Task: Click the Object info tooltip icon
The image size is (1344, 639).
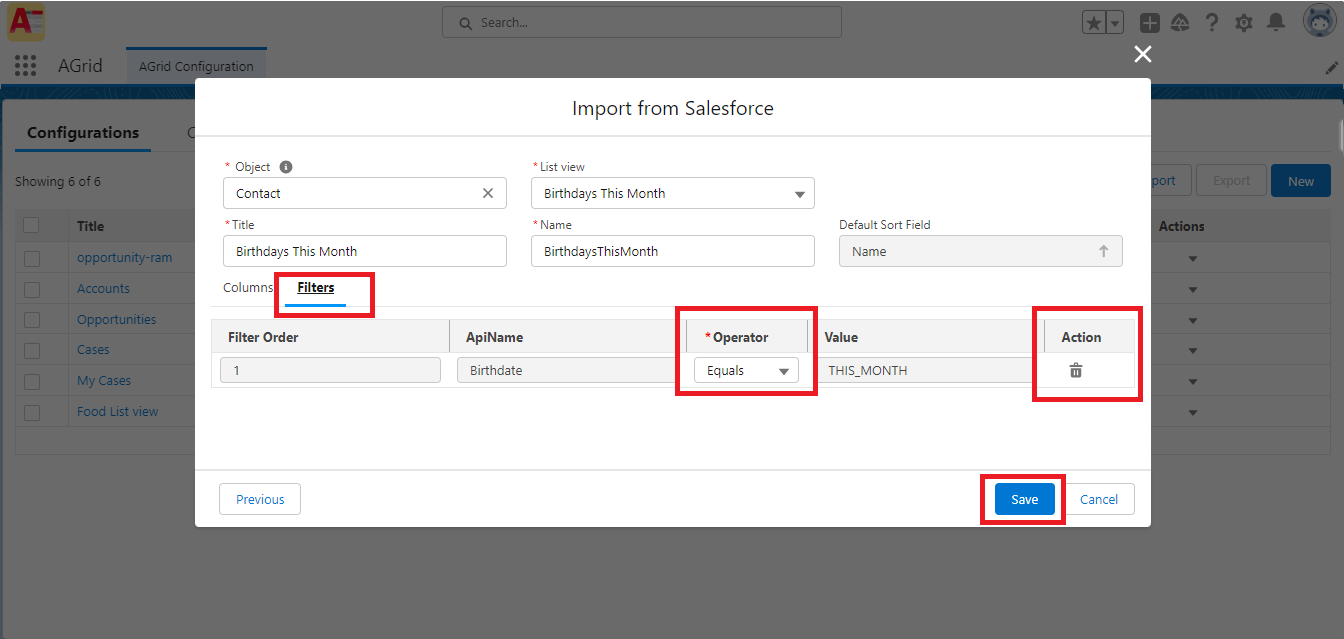Action: pos(286,167)
